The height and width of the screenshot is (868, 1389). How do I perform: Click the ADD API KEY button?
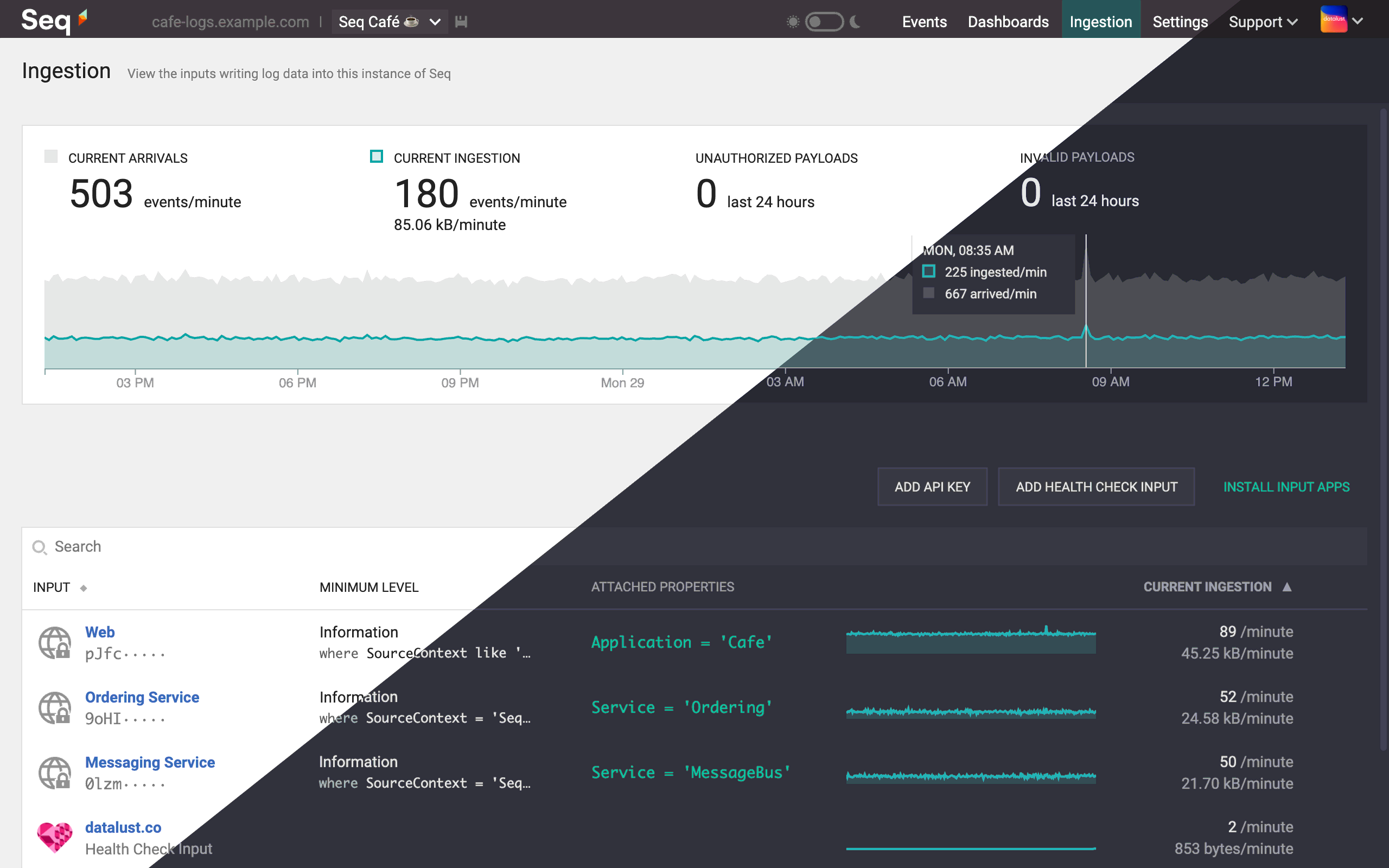point(932,486)
